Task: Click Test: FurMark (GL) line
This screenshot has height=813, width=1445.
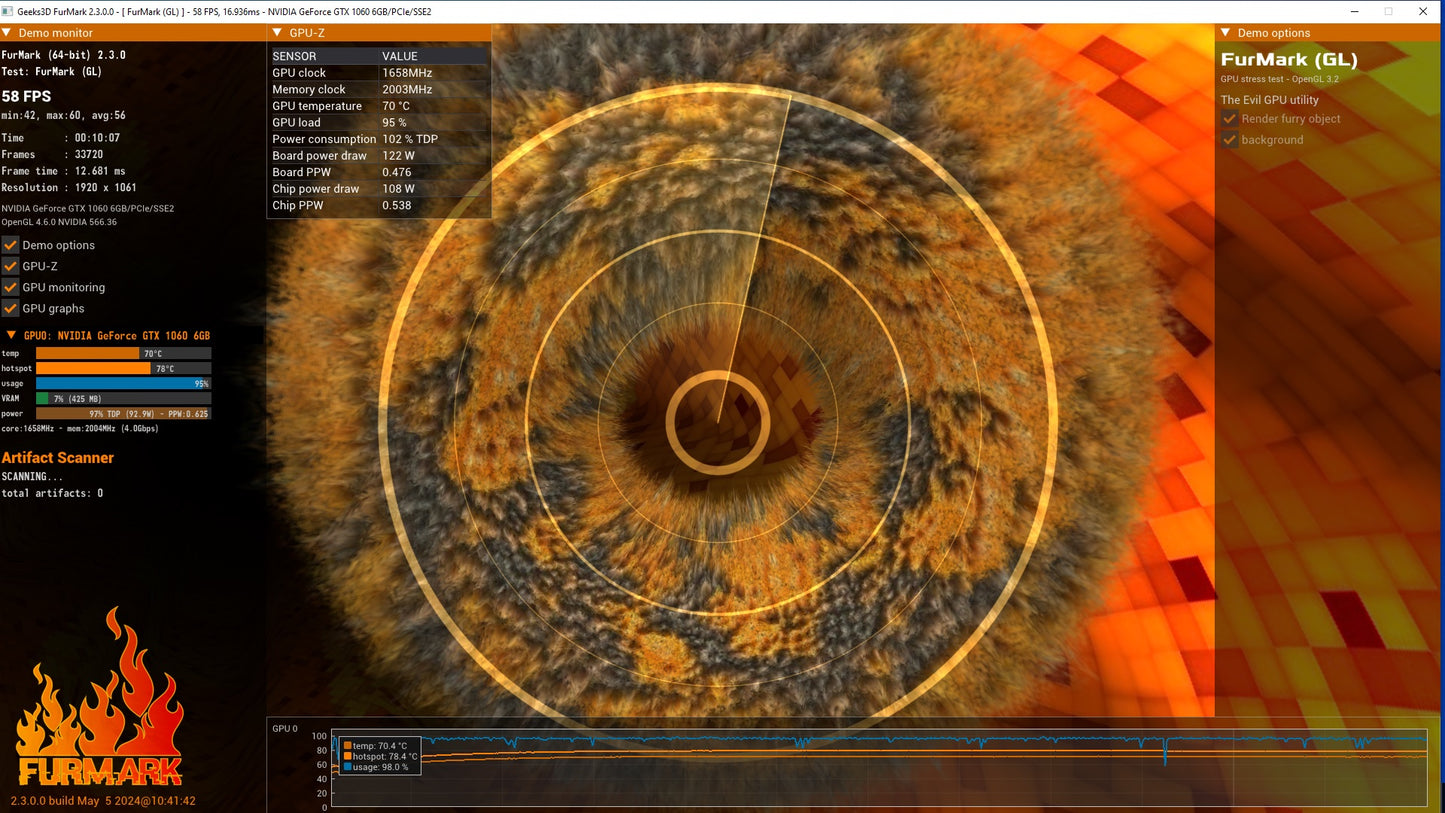Action: [x=51, y=72]
